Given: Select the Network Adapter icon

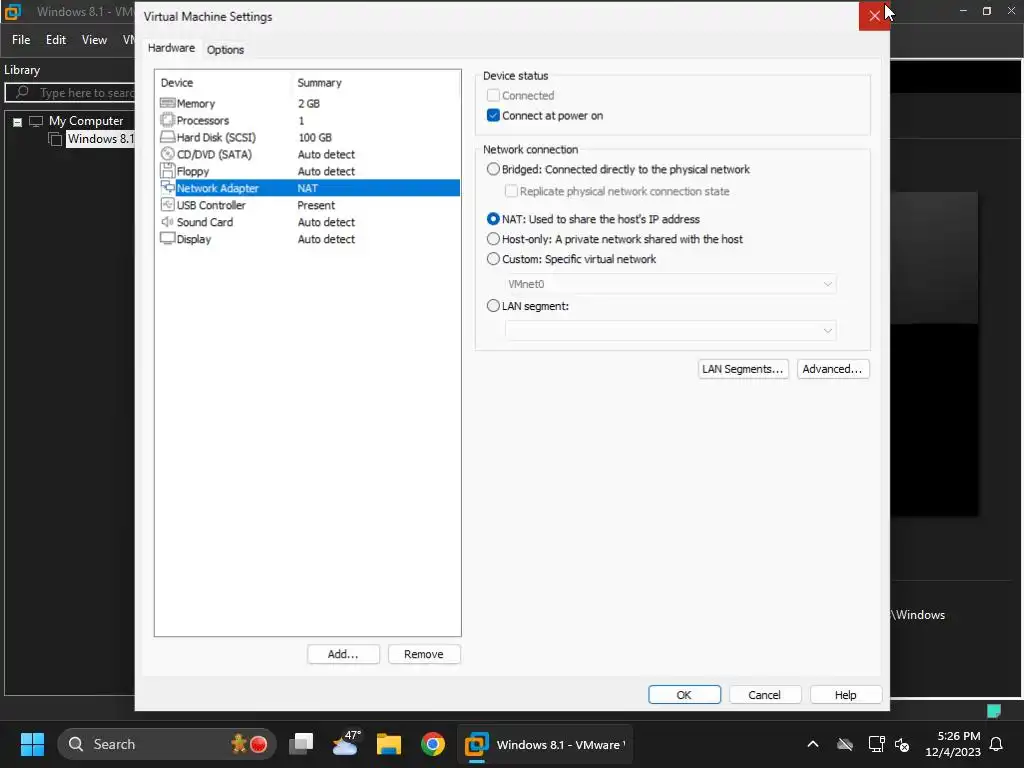Looking at the screenshot, I should pos(167,188).
